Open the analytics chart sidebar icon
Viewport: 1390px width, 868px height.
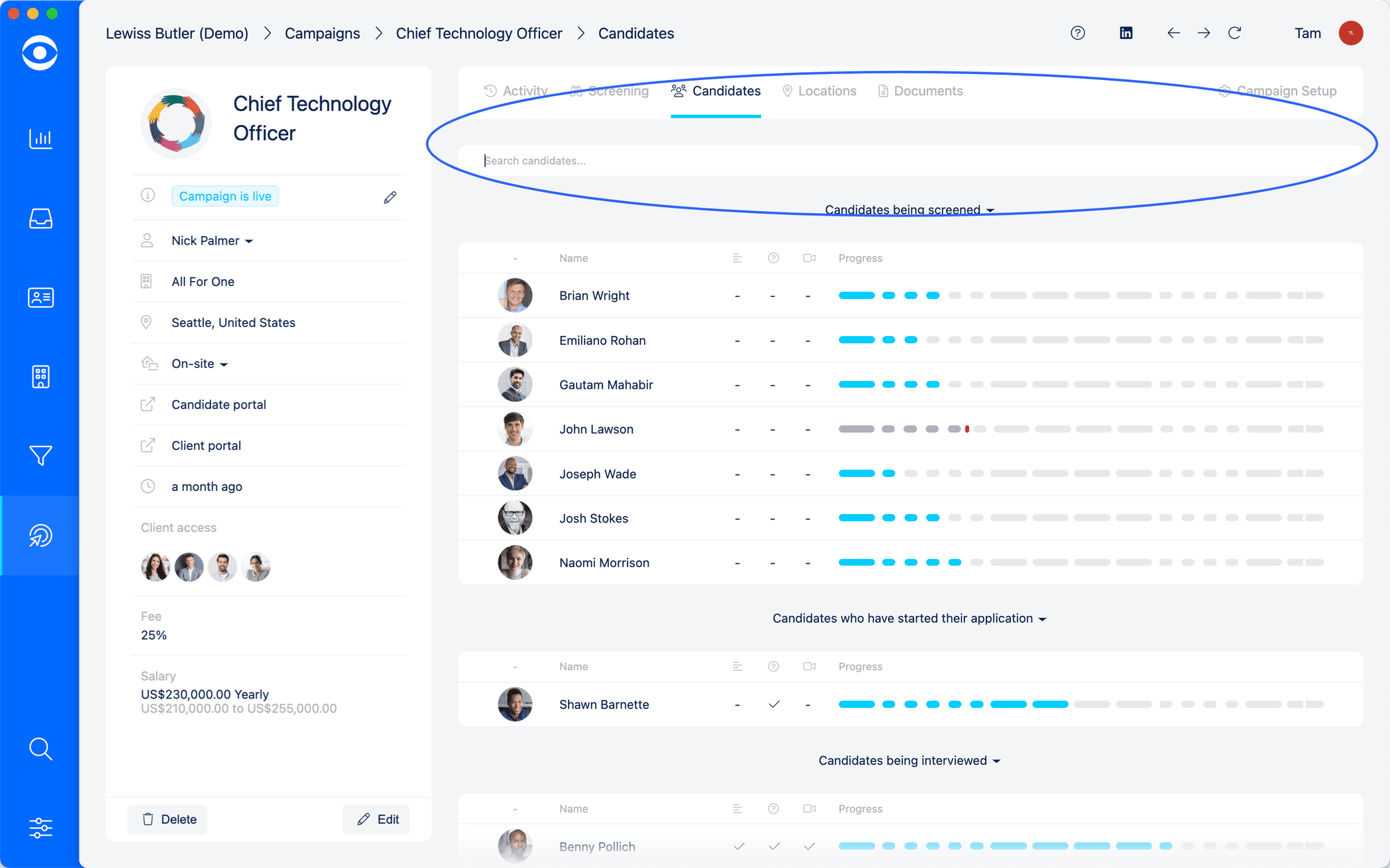tap(40, 139)
